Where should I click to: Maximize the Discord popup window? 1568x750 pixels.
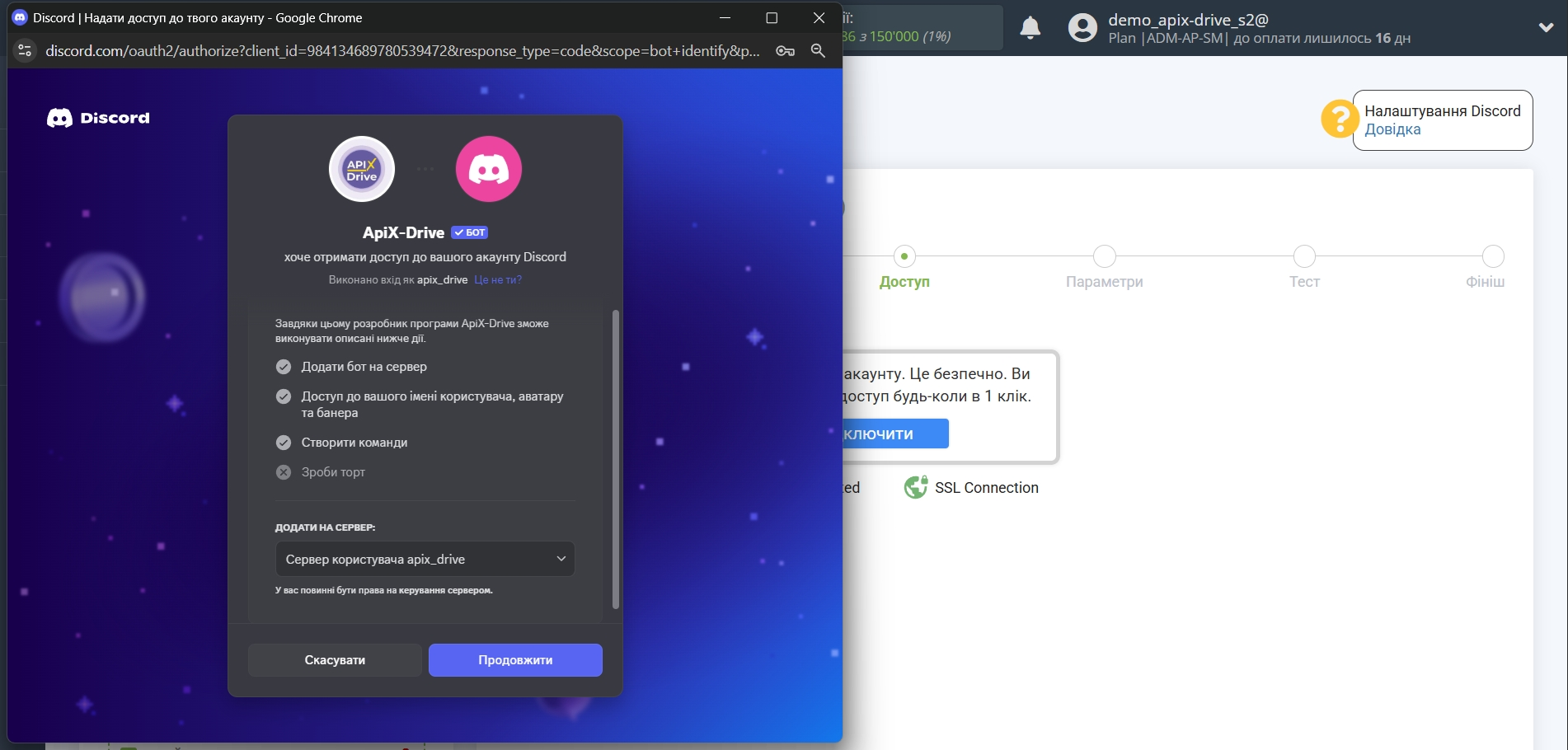[772, 17]
